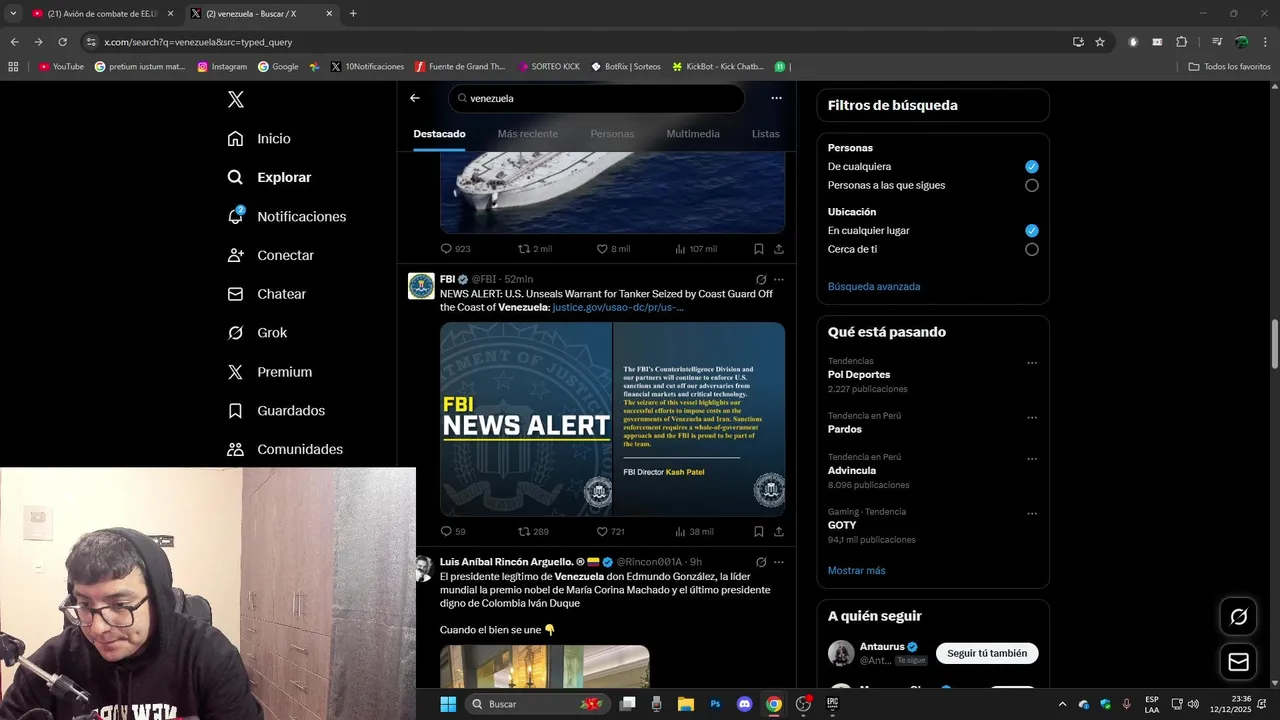Open Conectar in the sidebar
The image size is (1280, 720).
pyautogui.click(x=270, y=255)
